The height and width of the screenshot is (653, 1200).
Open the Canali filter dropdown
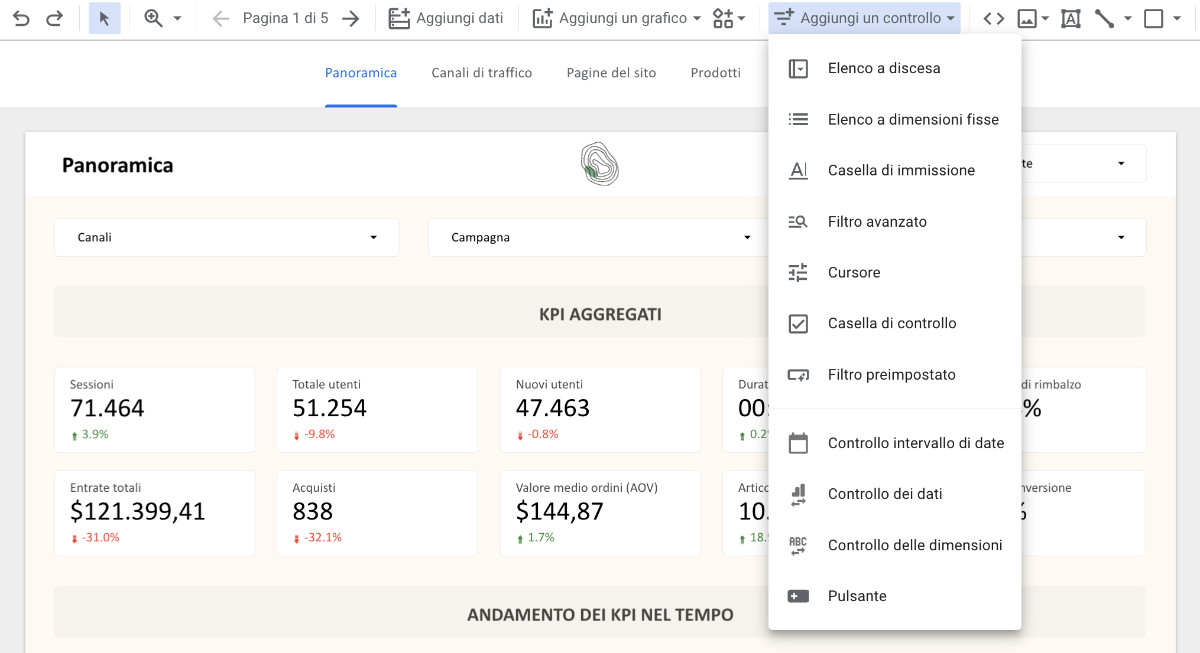[x=227, y=238]
